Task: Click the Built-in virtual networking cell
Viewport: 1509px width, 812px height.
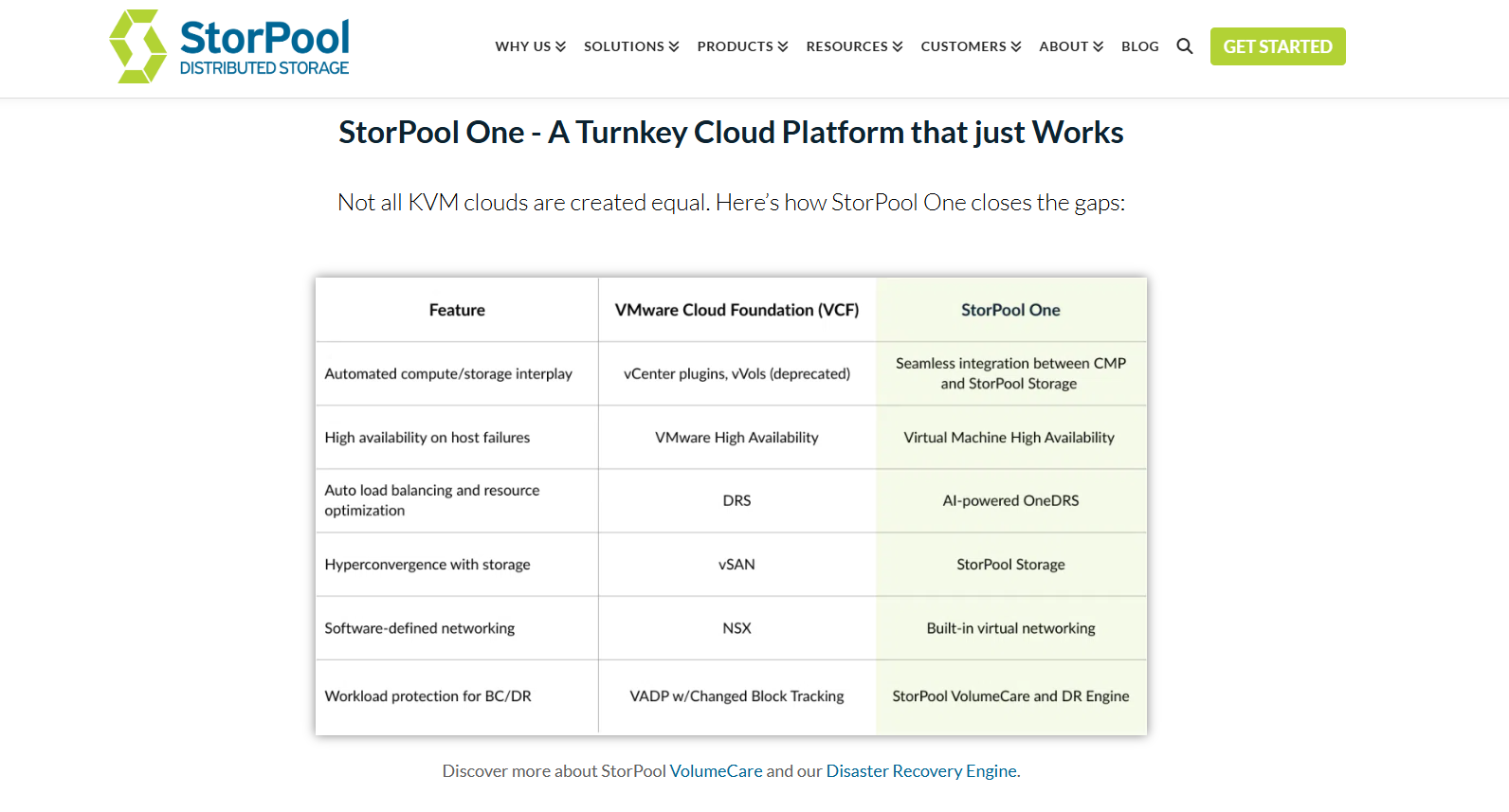Action: (1010, 628)
